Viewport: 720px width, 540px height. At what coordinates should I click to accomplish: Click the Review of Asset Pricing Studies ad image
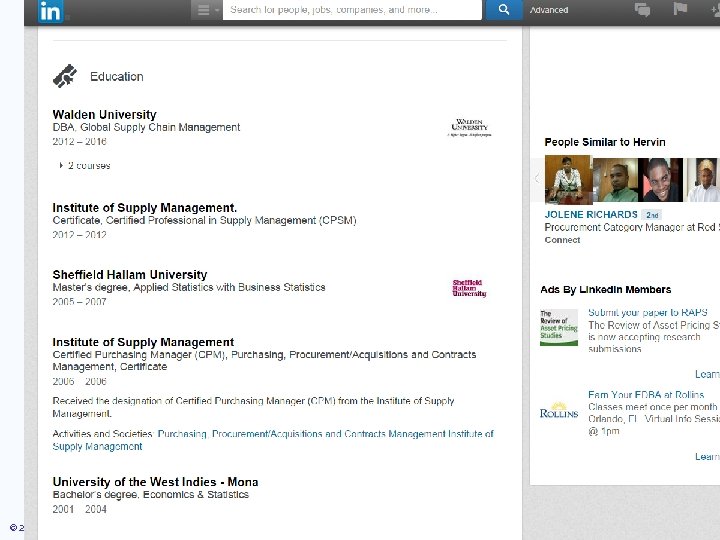(x=559, y=328)
